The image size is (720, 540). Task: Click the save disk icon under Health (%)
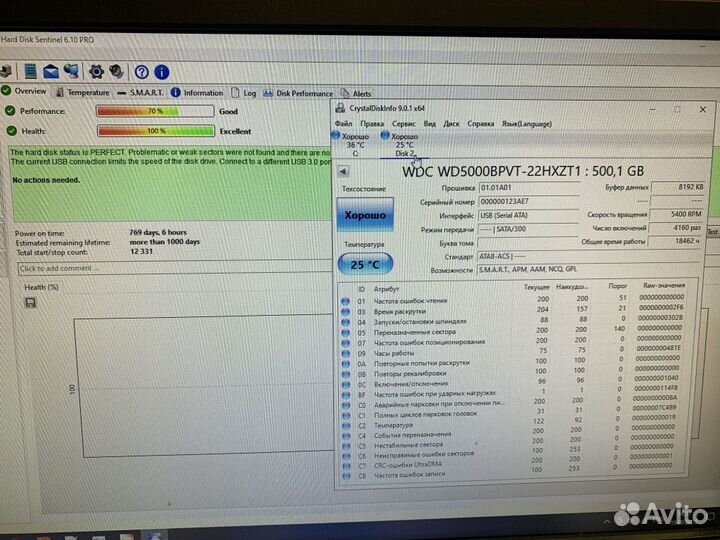pyautogui.click(x=30, y=302)
